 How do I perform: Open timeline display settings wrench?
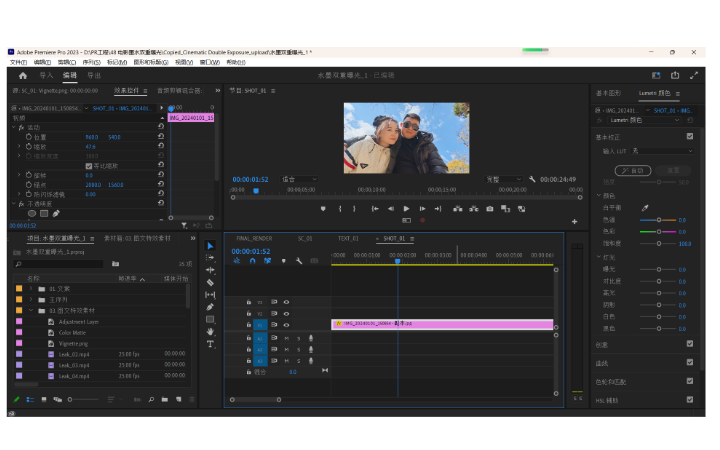(299, 261)
